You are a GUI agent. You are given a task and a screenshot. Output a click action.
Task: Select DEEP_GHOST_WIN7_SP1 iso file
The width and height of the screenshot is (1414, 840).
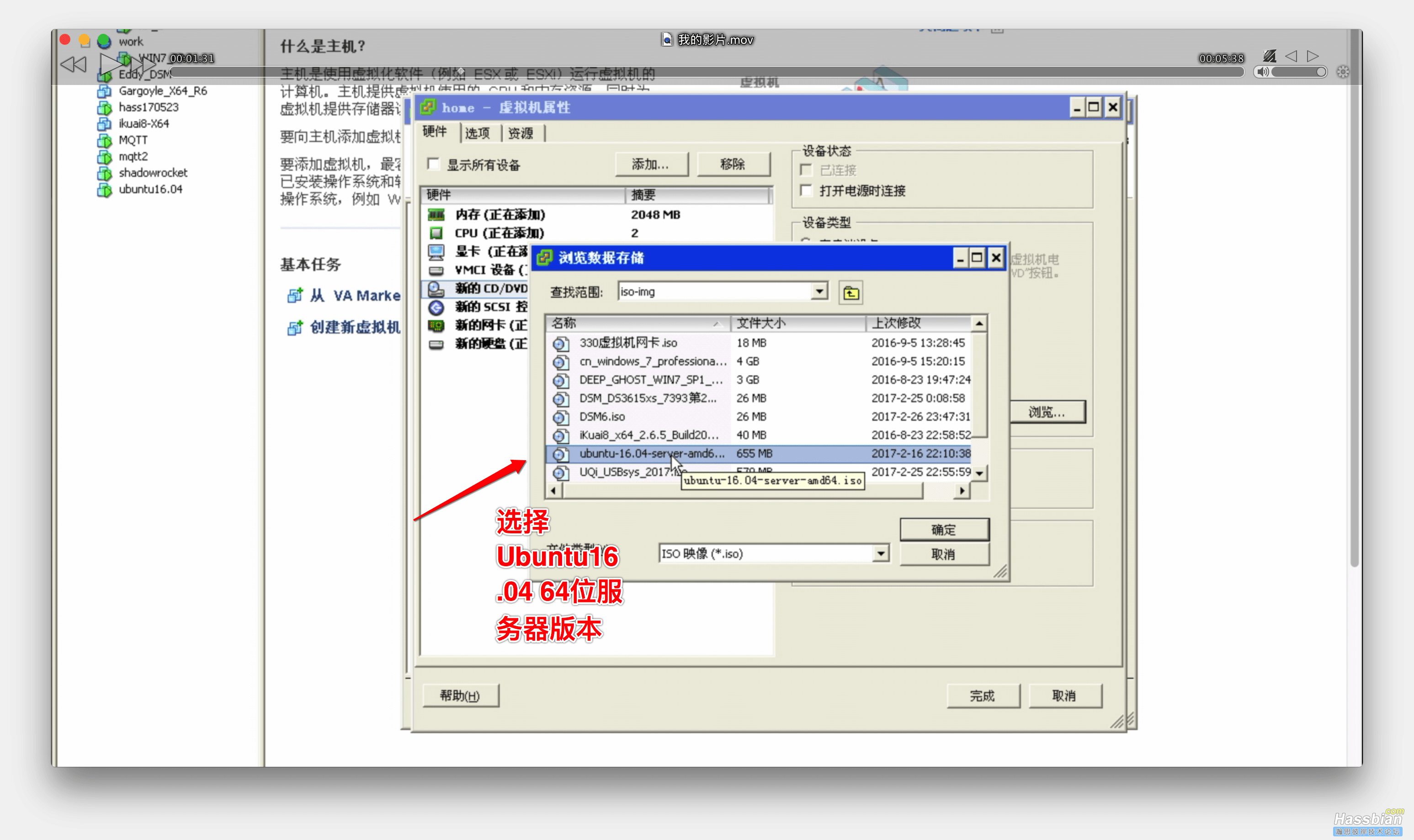759,380
